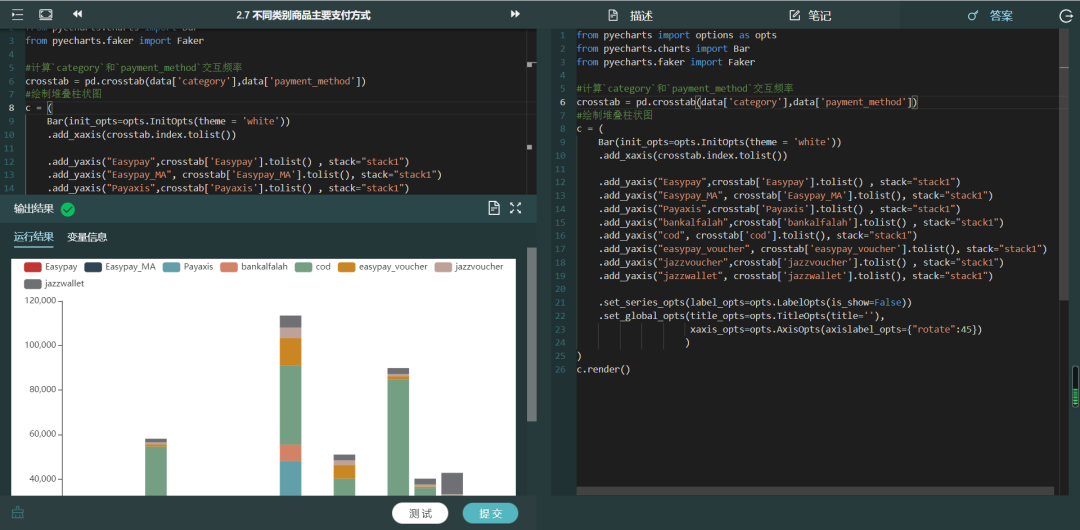Go to the next lesson with forward arrows
The width and height of the screenshot is (1080, 530).
pos(515,14)
